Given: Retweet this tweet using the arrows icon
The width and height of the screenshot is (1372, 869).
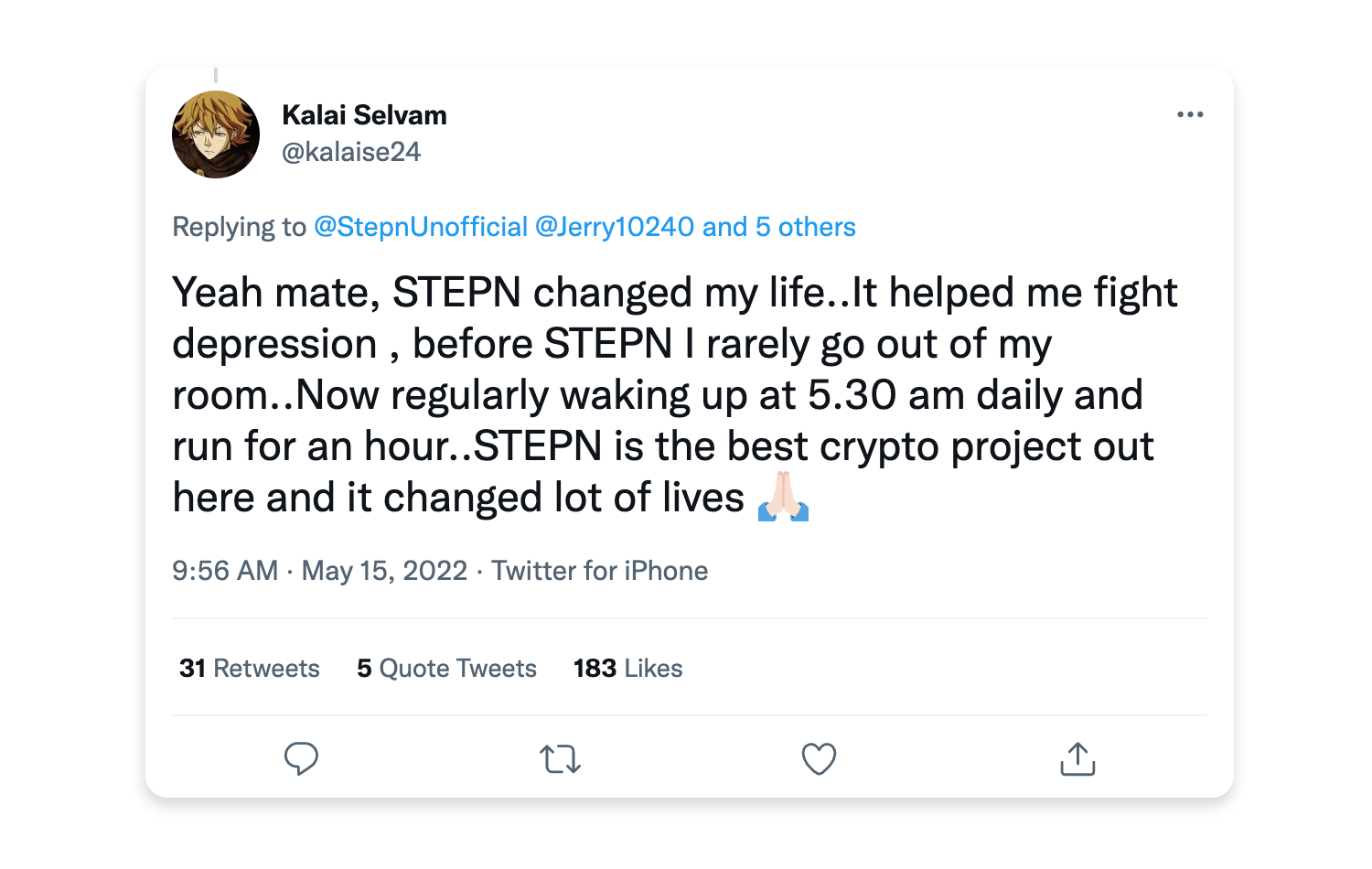Looking at the screenshot, I should 560,759.
